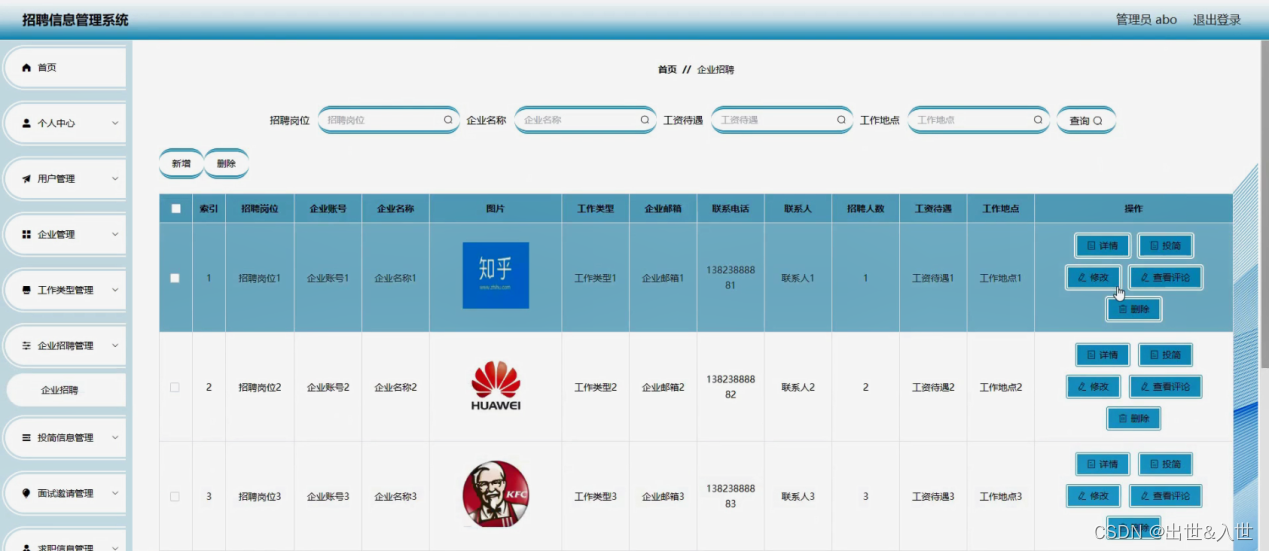Click 投简 button in row 招聘岗位2

tap(1165, 355)
